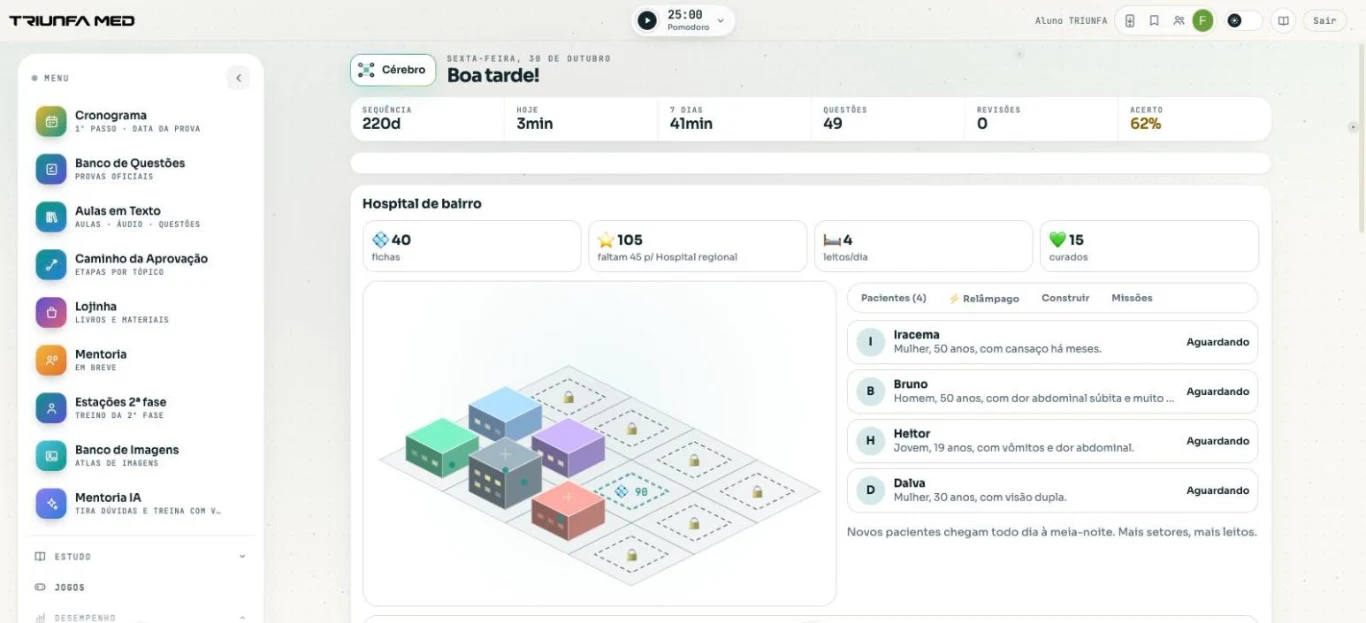
Task: Toggle the dark/light theme switch
Action: pos(1244,20)
